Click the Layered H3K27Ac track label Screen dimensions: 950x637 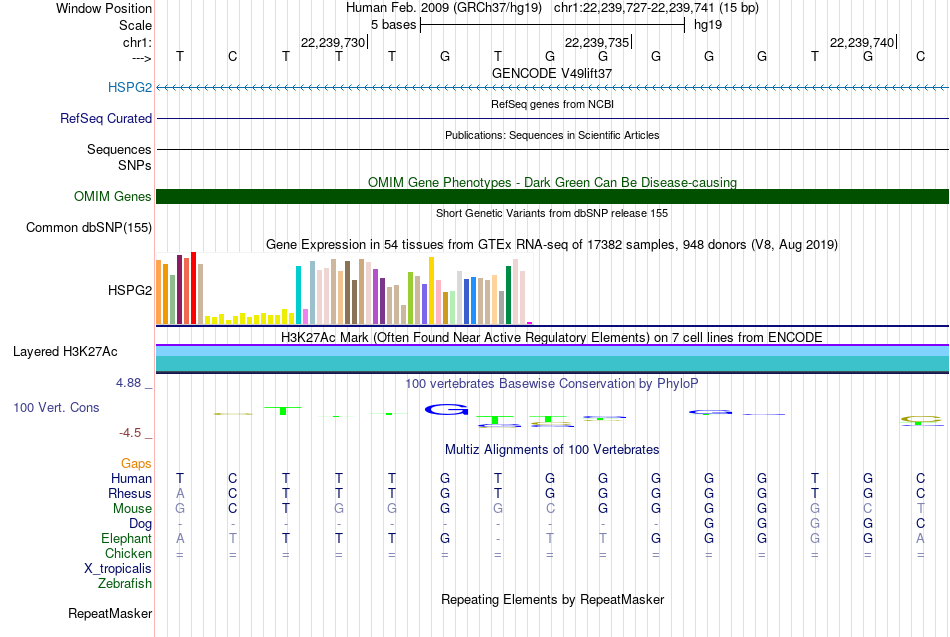(x=65, y=352)
